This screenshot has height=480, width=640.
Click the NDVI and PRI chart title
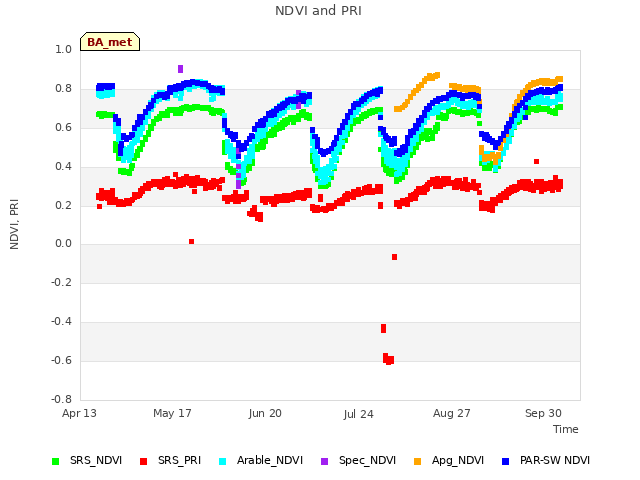[318, 11]
